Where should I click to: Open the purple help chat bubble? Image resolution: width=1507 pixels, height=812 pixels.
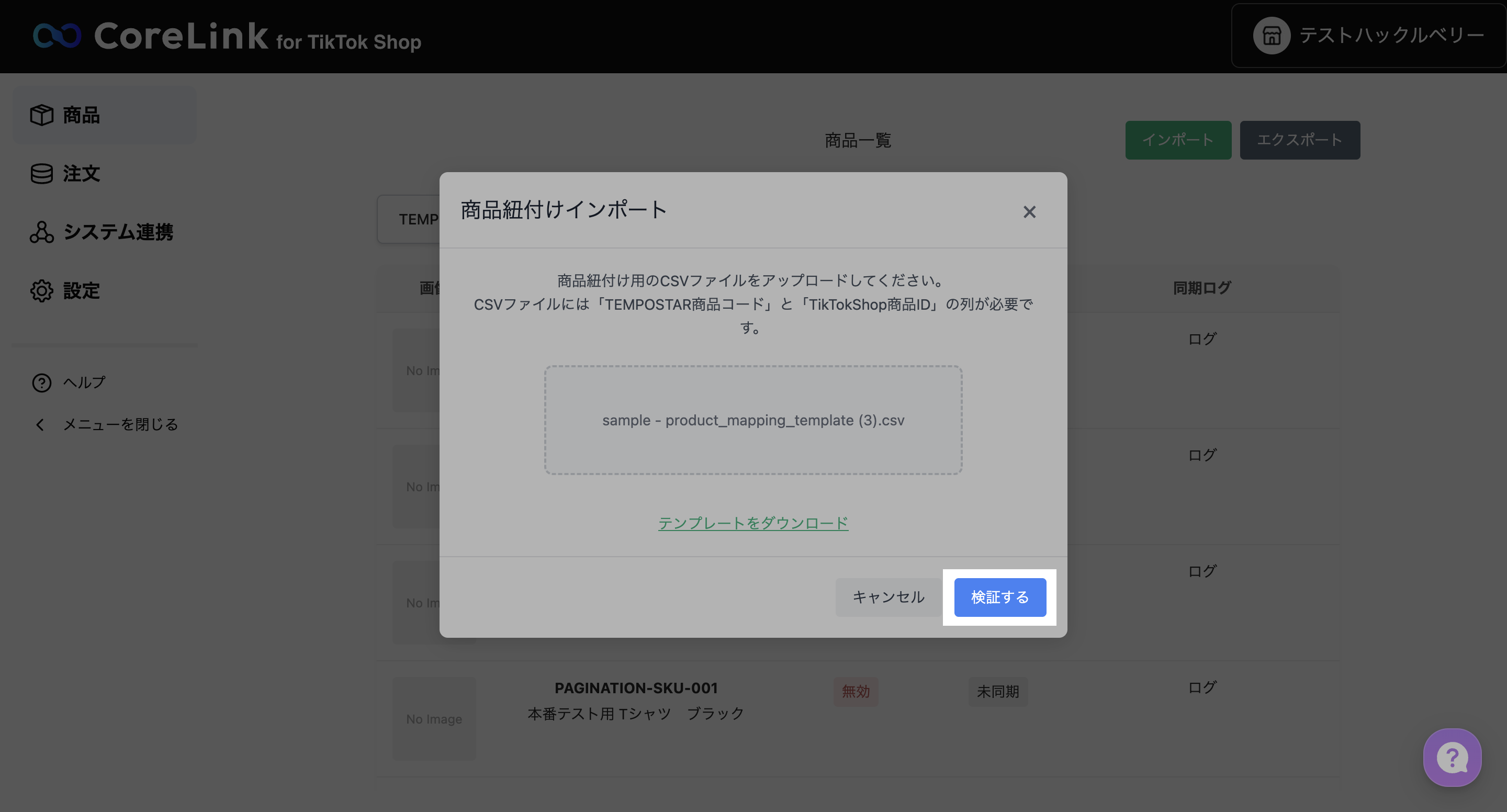point(1452,757)
